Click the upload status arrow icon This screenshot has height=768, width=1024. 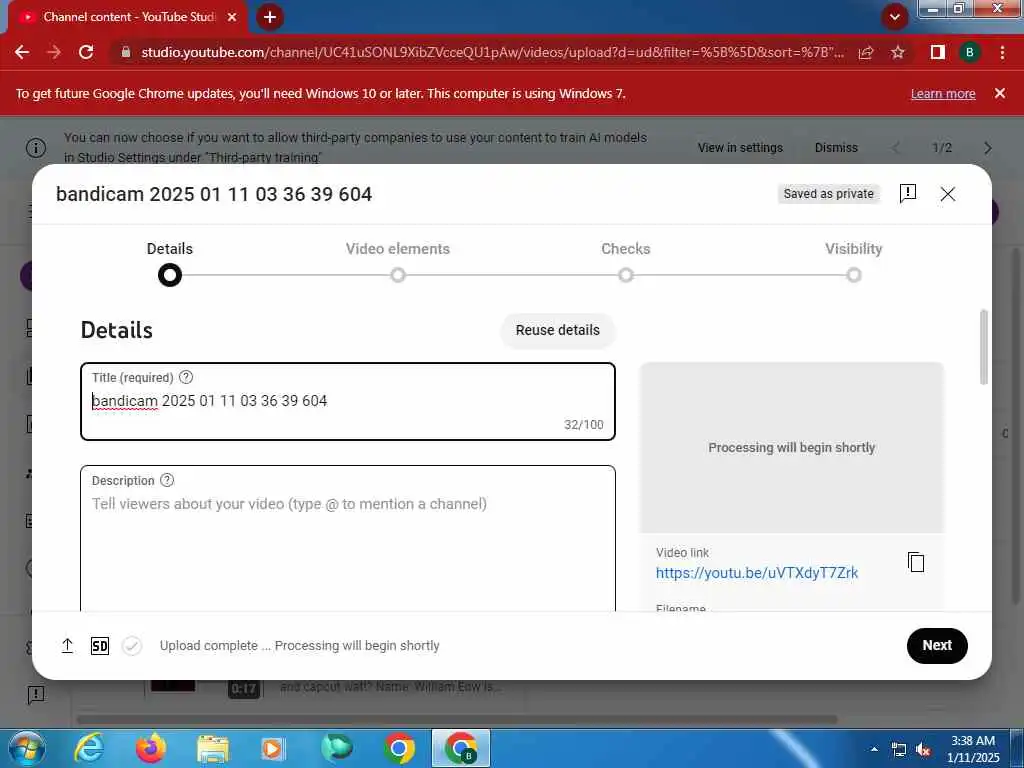[67, 646]
